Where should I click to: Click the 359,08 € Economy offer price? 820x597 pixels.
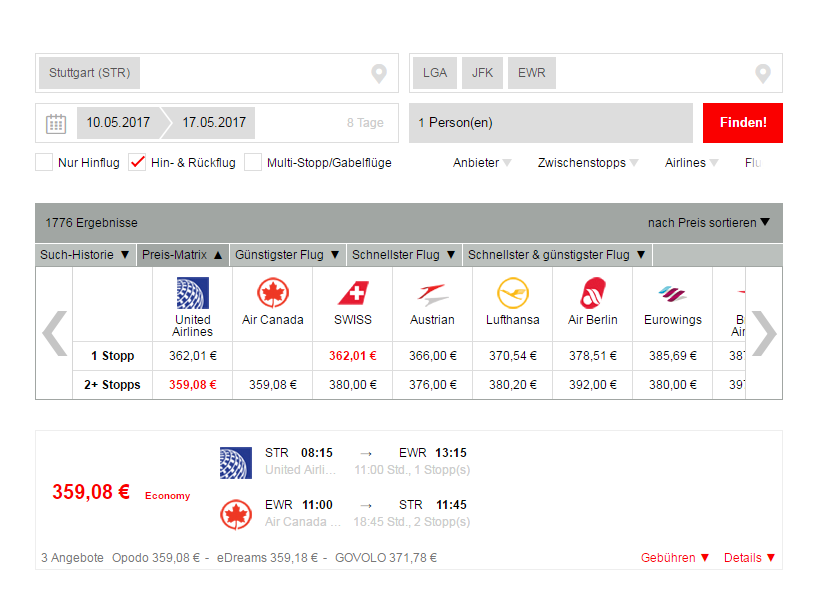click(x=91, y=492)
